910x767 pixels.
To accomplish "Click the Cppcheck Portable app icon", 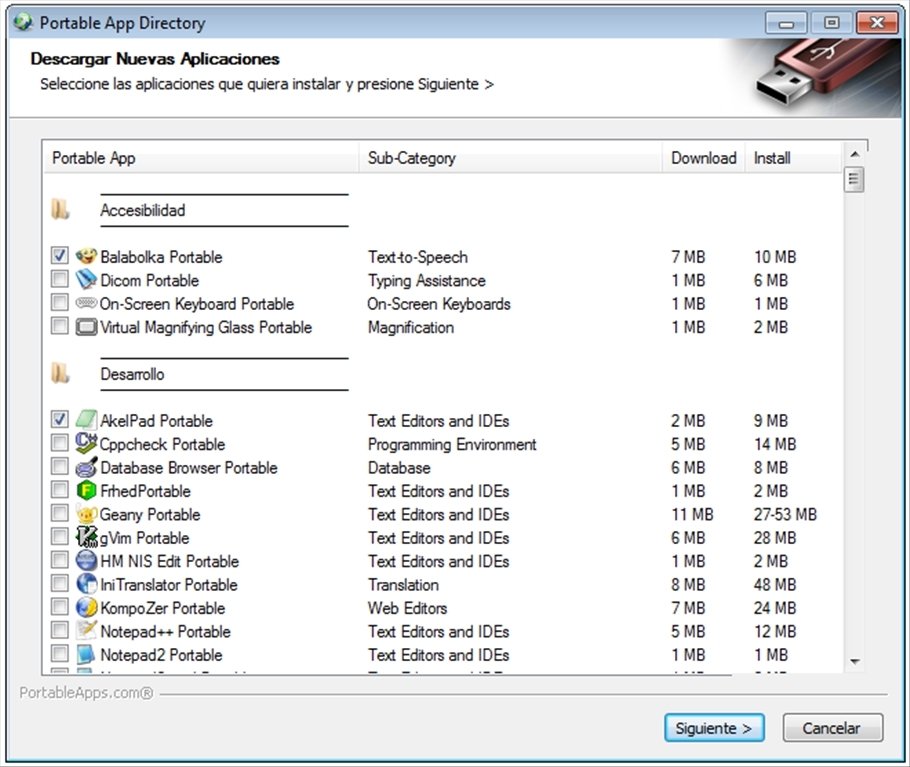I will point(86,443).
